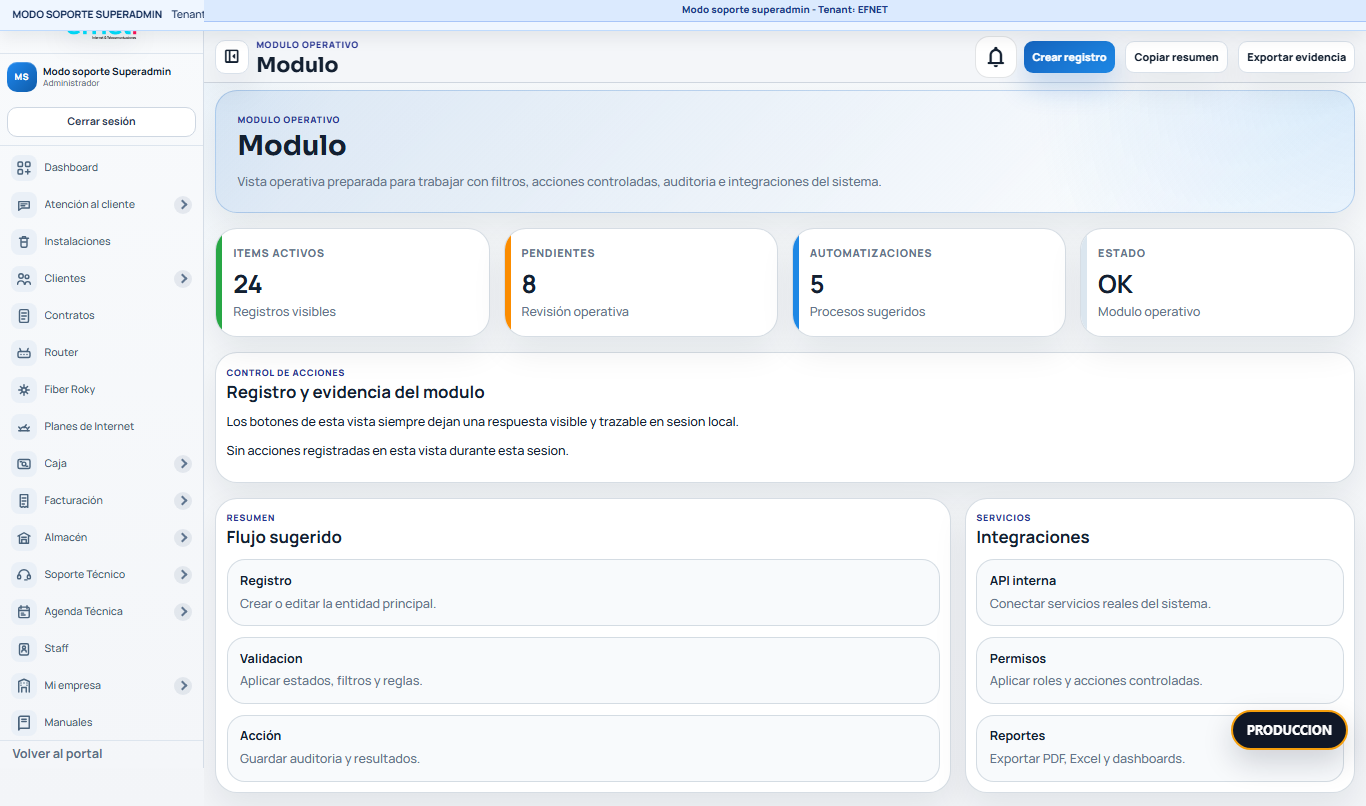Click the Copiar resumen button
The image size is (1366, 806).
(1176, 57)
